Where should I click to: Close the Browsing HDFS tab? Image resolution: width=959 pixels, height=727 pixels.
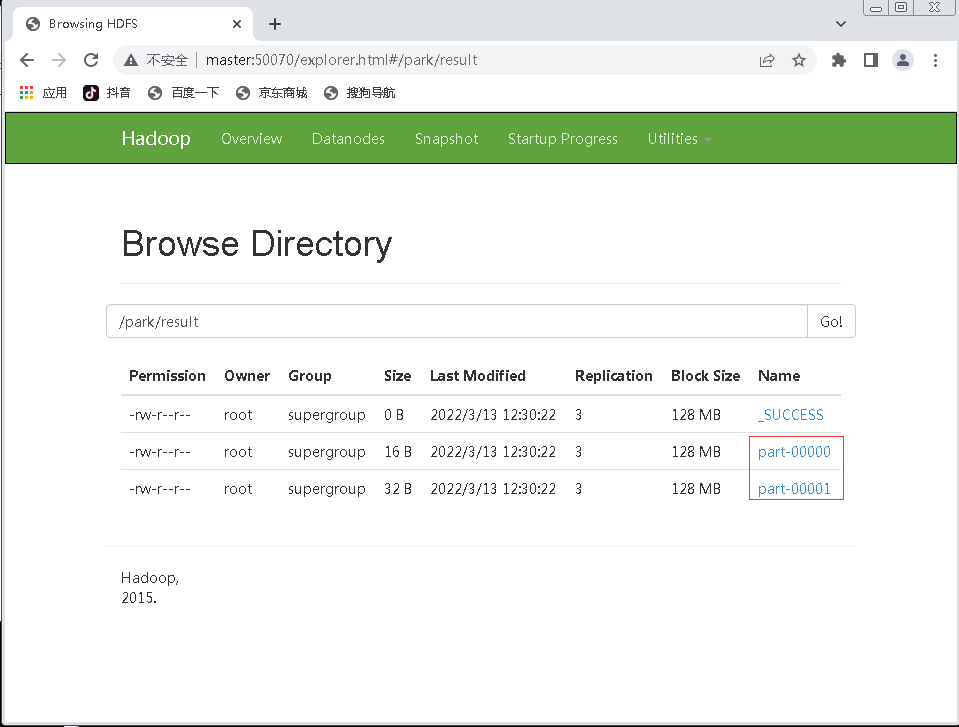pos(237,24)
